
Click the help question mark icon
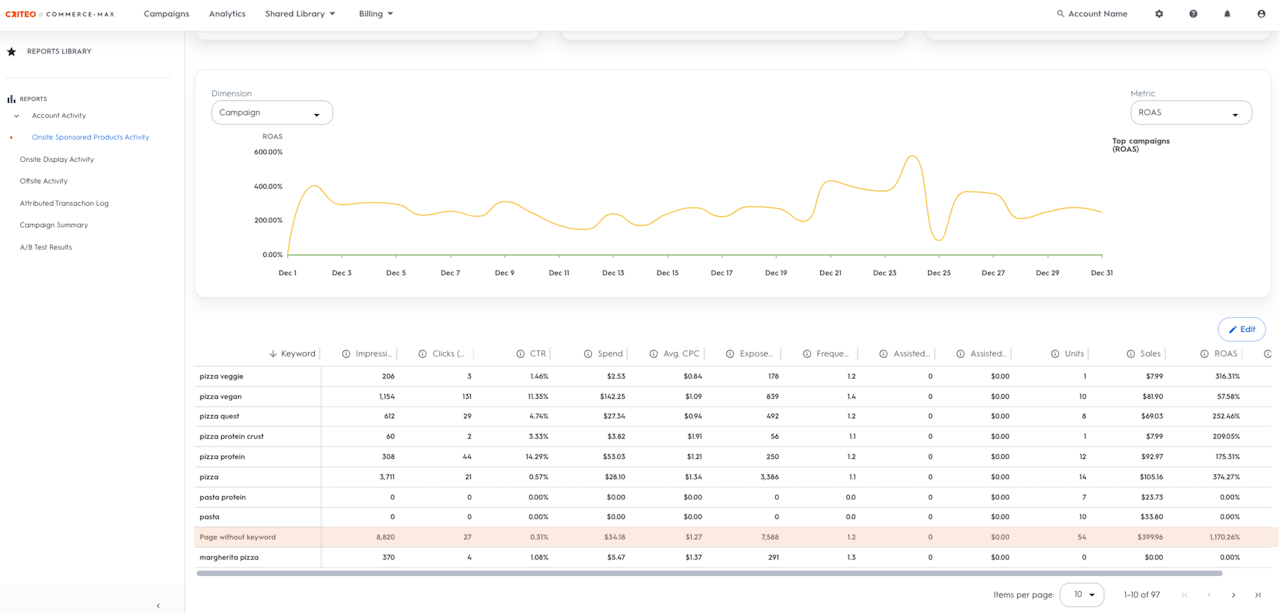[x=1193, y=14]
